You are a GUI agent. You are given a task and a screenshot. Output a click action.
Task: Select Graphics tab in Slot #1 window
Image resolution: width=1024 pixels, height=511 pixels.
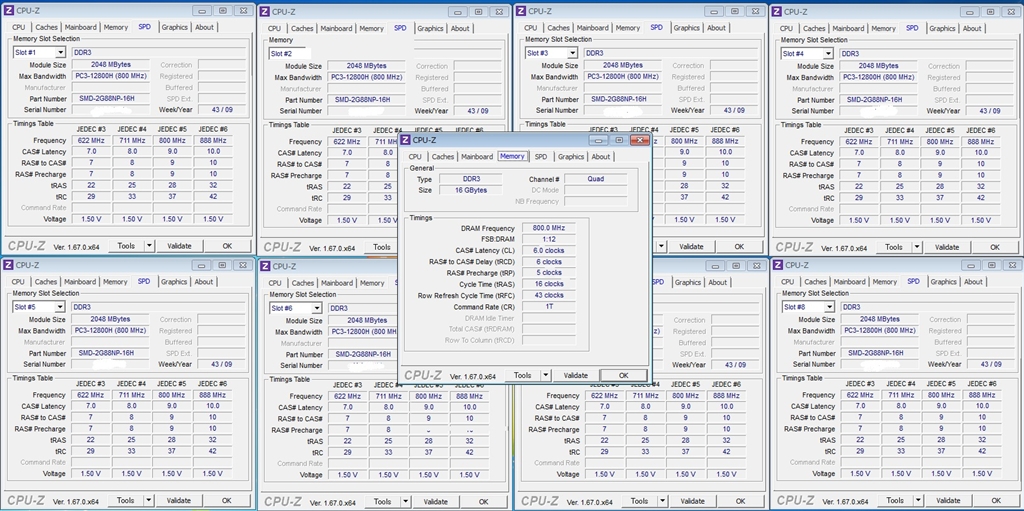click(x=174, y=27)
